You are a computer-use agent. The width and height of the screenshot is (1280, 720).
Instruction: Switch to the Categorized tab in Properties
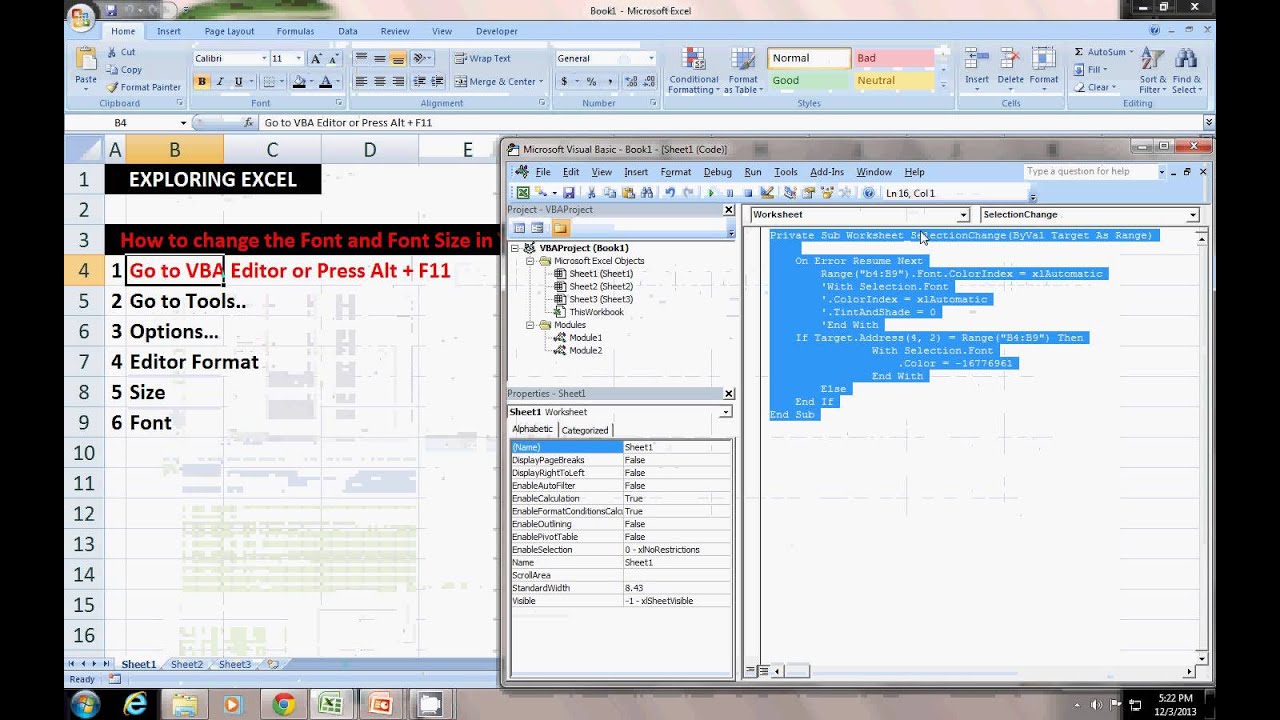pyautogui.click(x=585, y=430)
